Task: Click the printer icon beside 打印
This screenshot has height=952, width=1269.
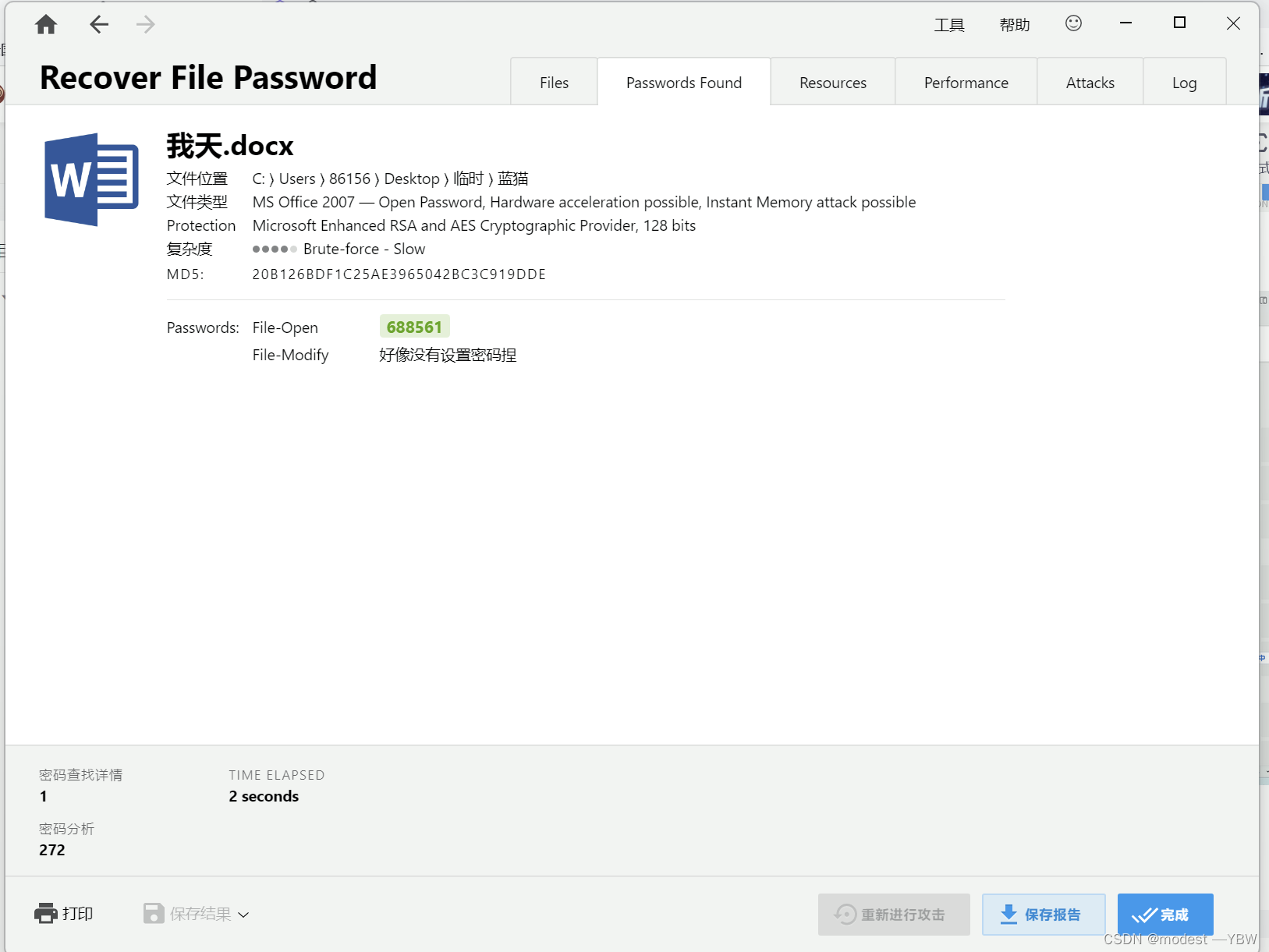Action: click(46, 913)
